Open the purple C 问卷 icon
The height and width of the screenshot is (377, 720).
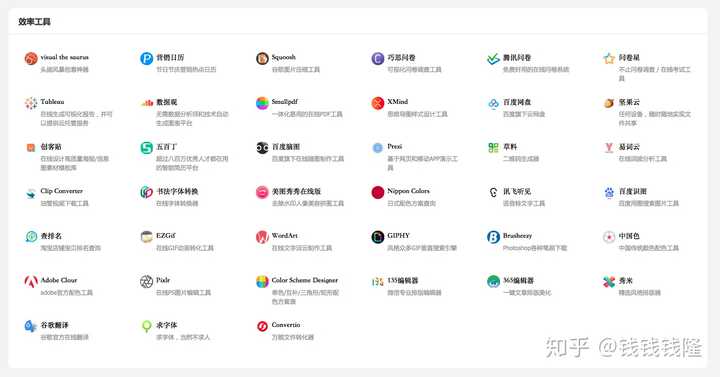377,58
